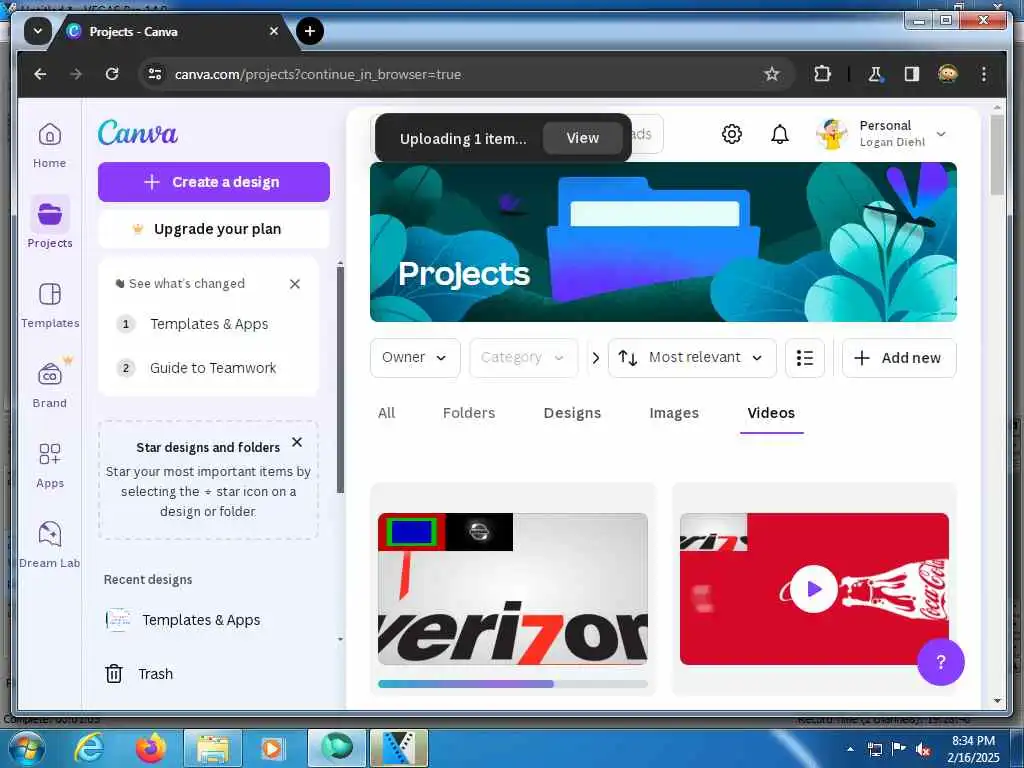Open the Verizon video thumbnail
The image size is (1024, 768).
point(513,588)
